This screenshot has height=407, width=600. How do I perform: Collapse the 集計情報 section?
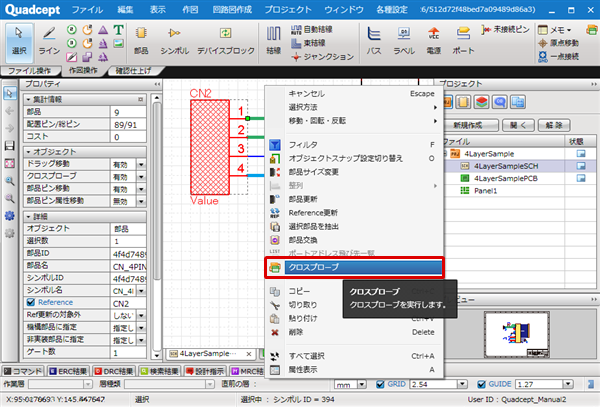pyautogui.click(x=28, y=99)
